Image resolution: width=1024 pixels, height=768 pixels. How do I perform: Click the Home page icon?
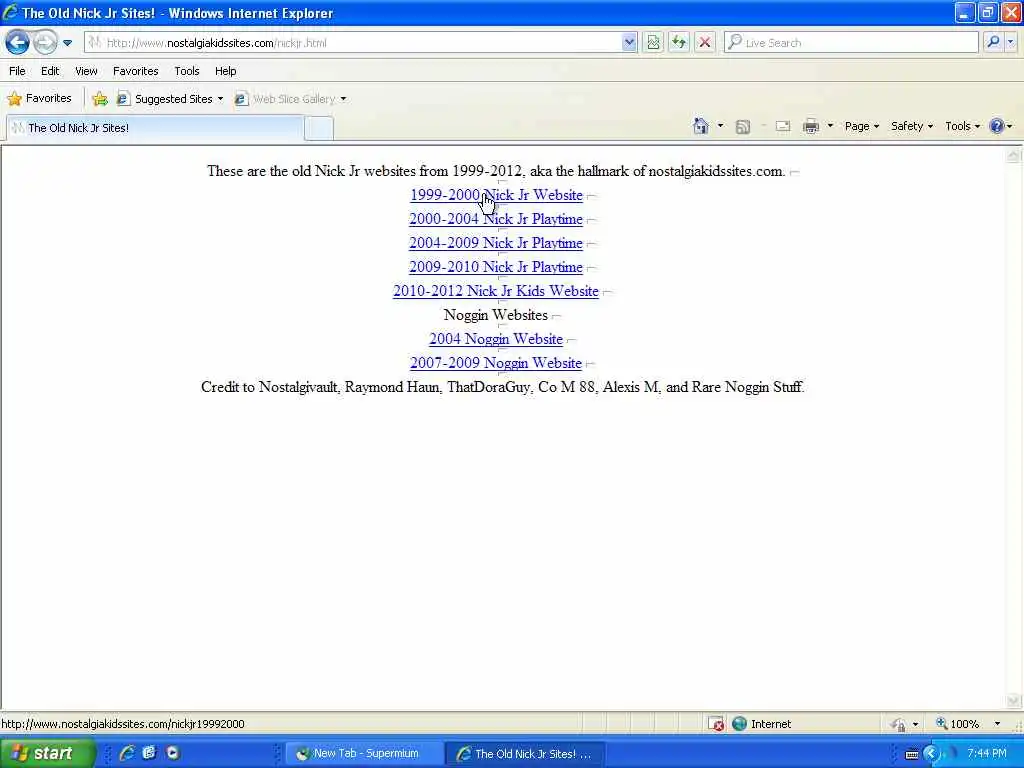(701, 126)
